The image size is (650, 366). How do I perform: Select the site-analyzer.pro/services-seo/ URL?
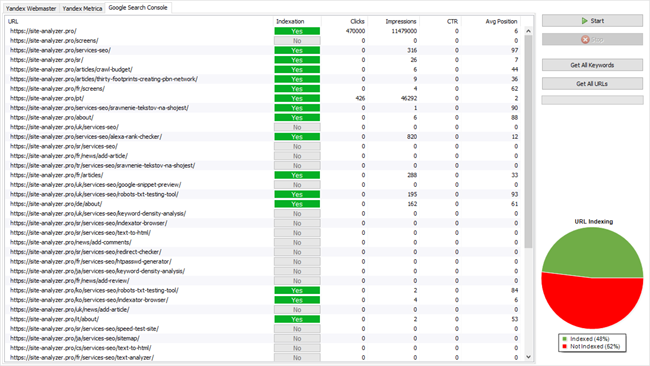click(x=60, y=50)
